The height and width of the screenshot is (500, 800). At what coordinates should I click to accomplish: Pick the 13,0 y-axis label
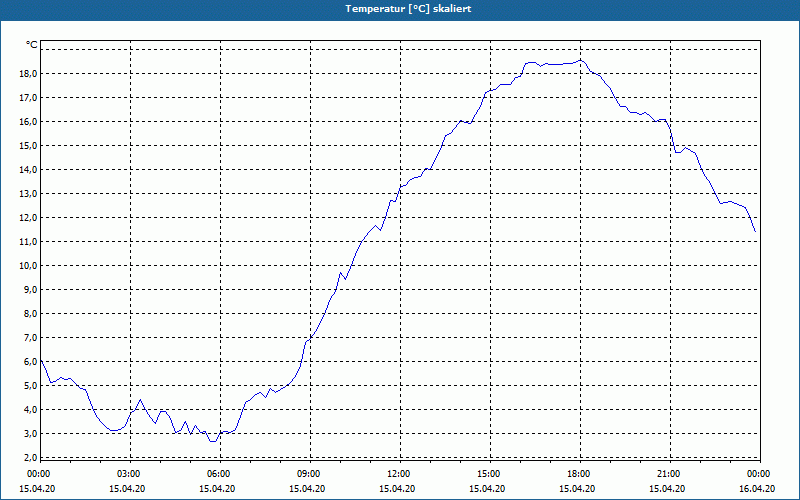29,193
